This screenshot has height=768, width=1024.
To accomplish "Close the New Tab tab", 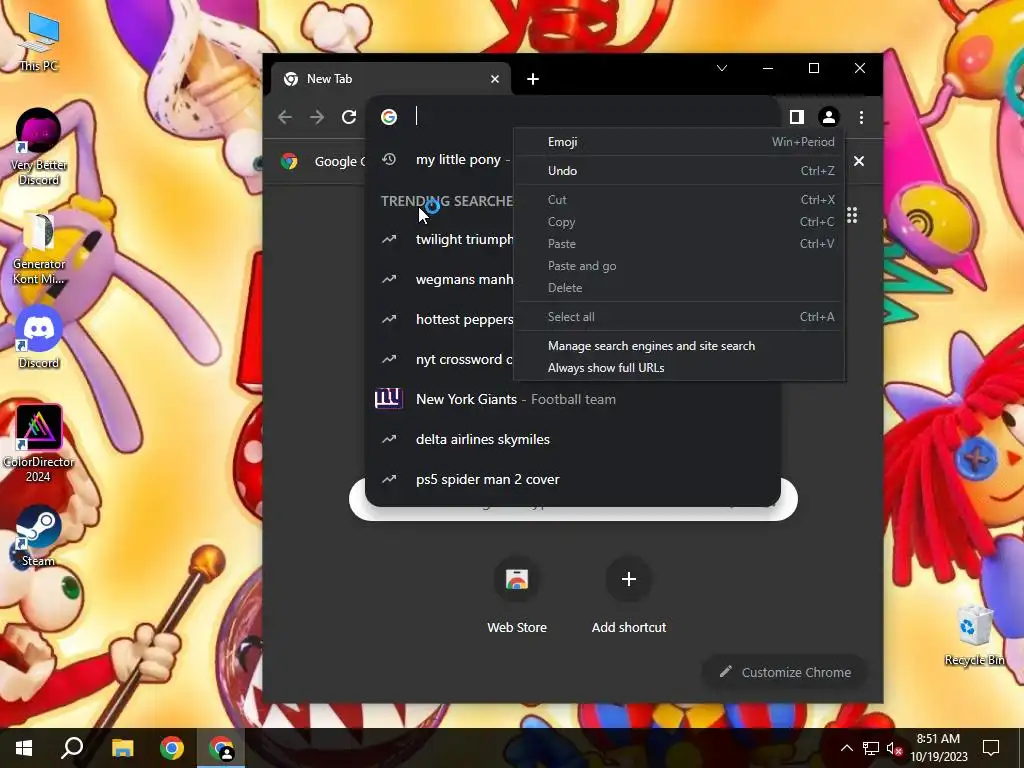I will pyautogui.click(x=495, y=79).
